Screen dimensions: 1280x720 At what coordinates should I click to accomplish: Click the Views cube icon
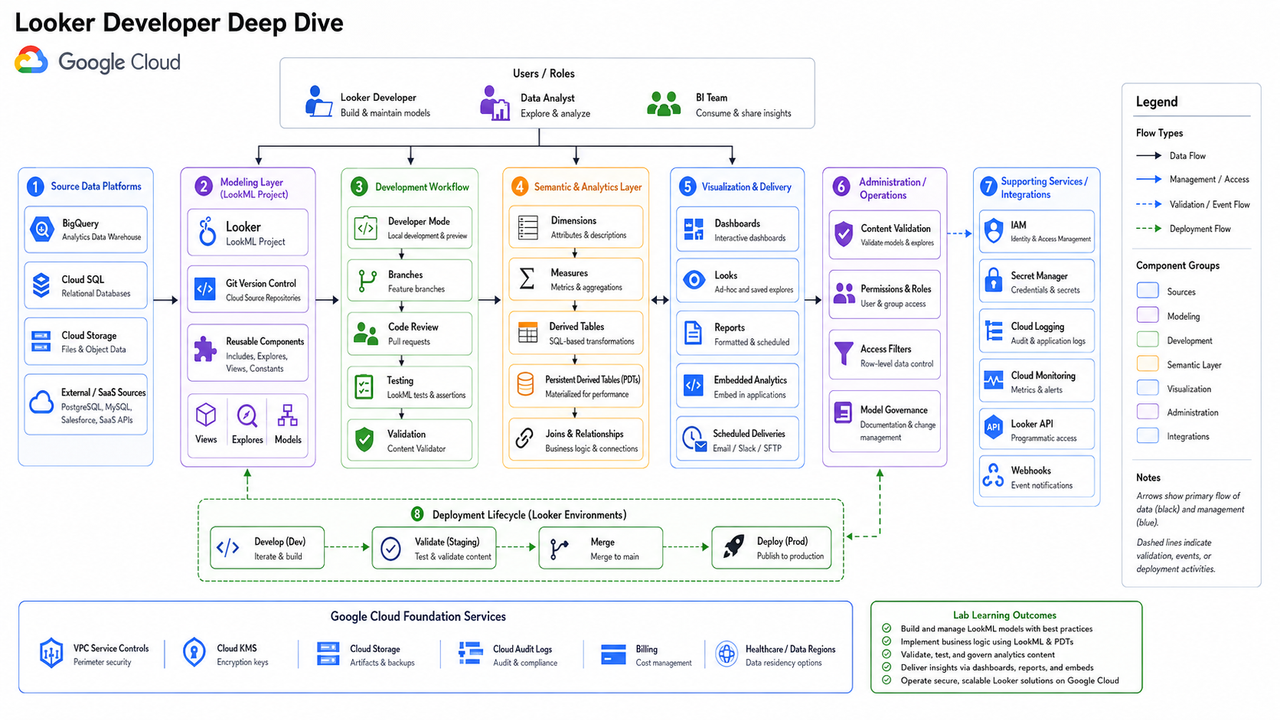pyautogui.click(x=206, y=414)
